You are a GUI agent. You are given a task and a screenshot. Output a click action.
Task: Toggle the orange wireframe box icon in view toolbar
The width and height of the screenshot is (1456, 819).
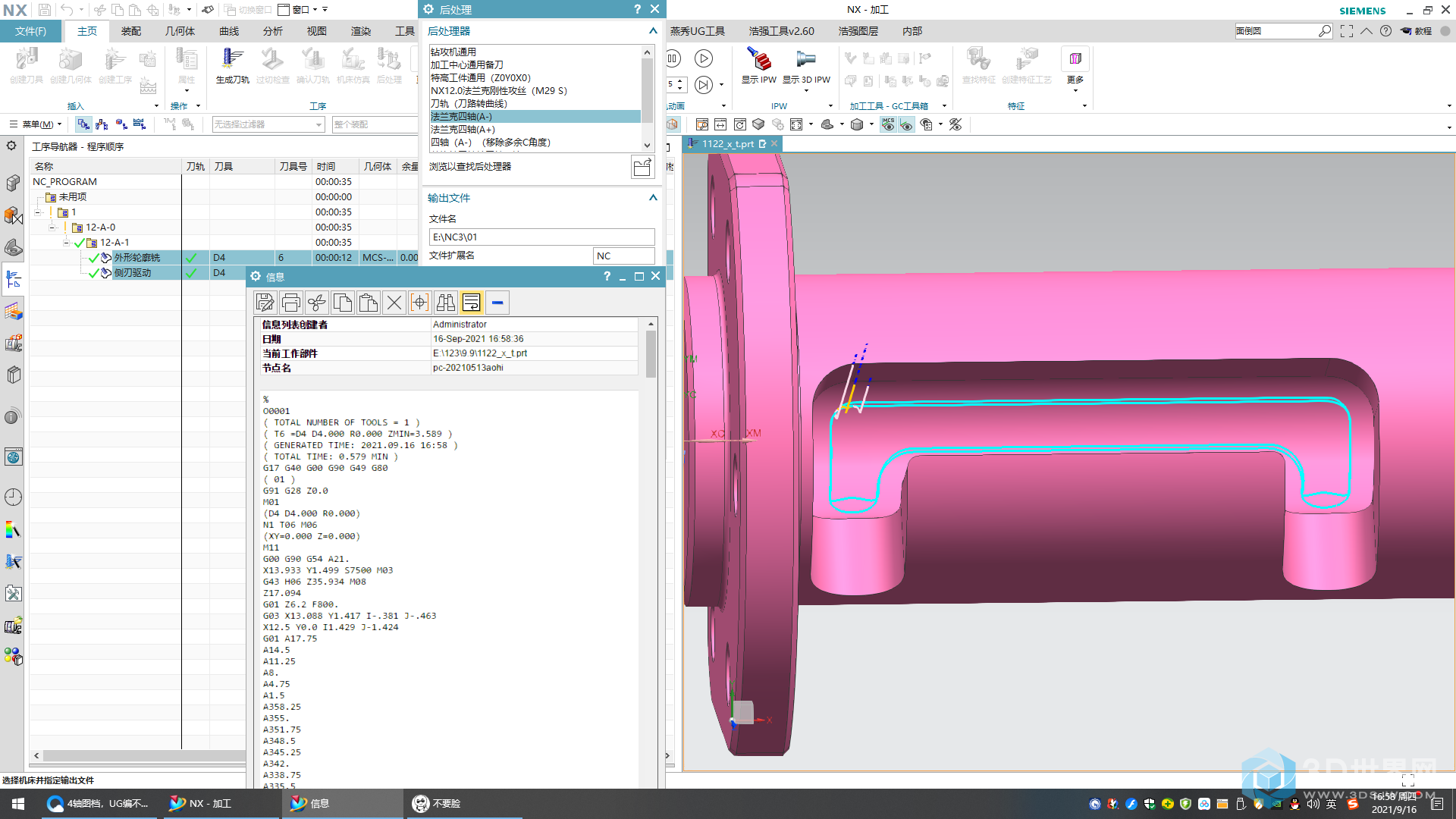pyautogui.click(x=672, y=124)
